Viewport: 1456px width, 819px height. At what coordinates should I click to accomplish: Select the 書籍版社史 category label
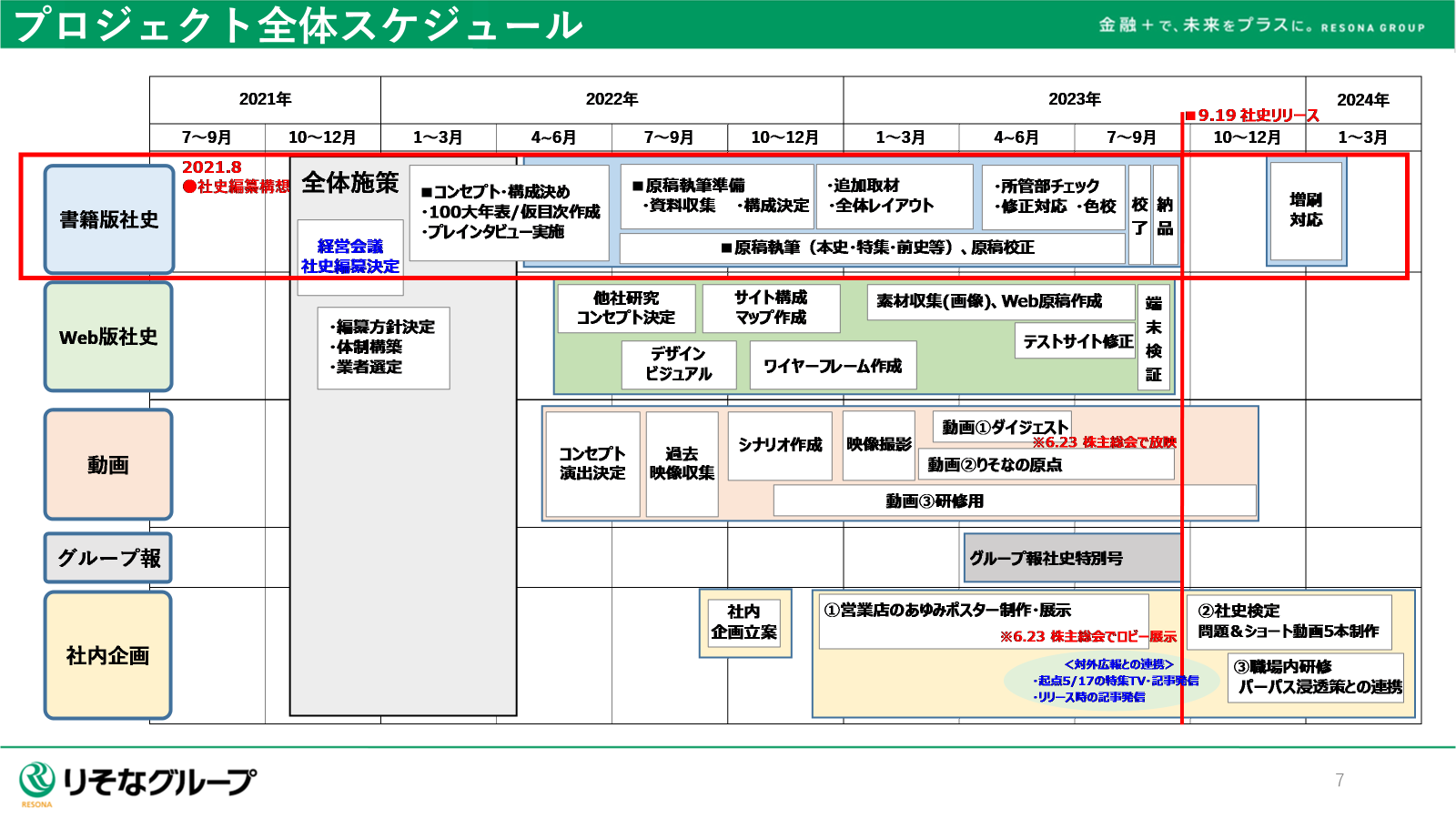click(x=108, y=219)
